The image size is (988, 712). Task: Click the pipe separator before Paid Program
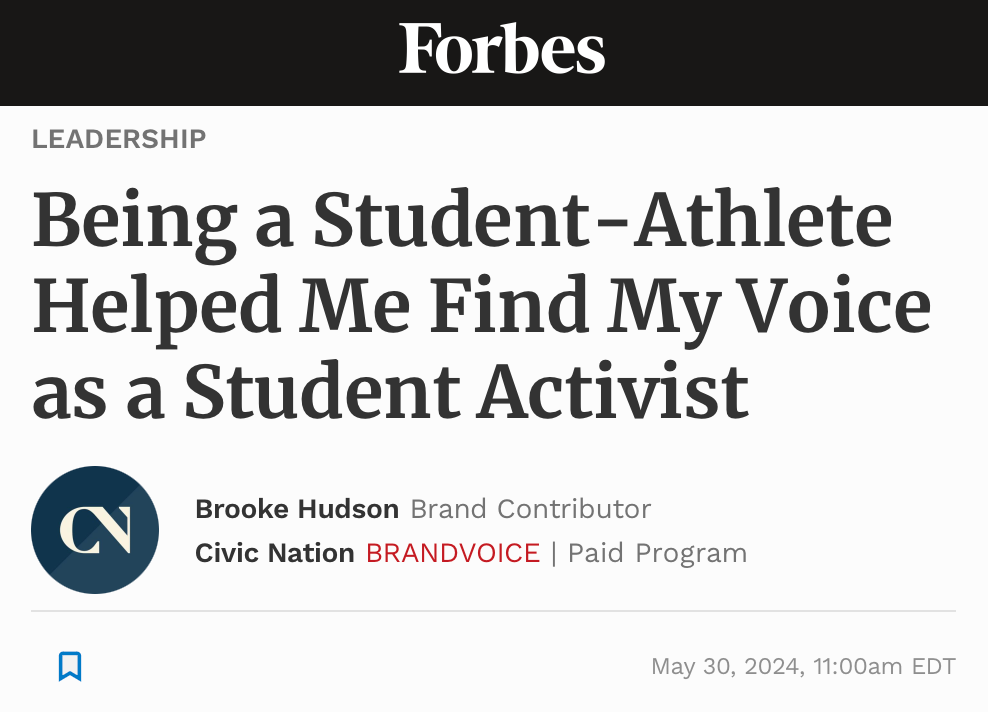point(554,553)
